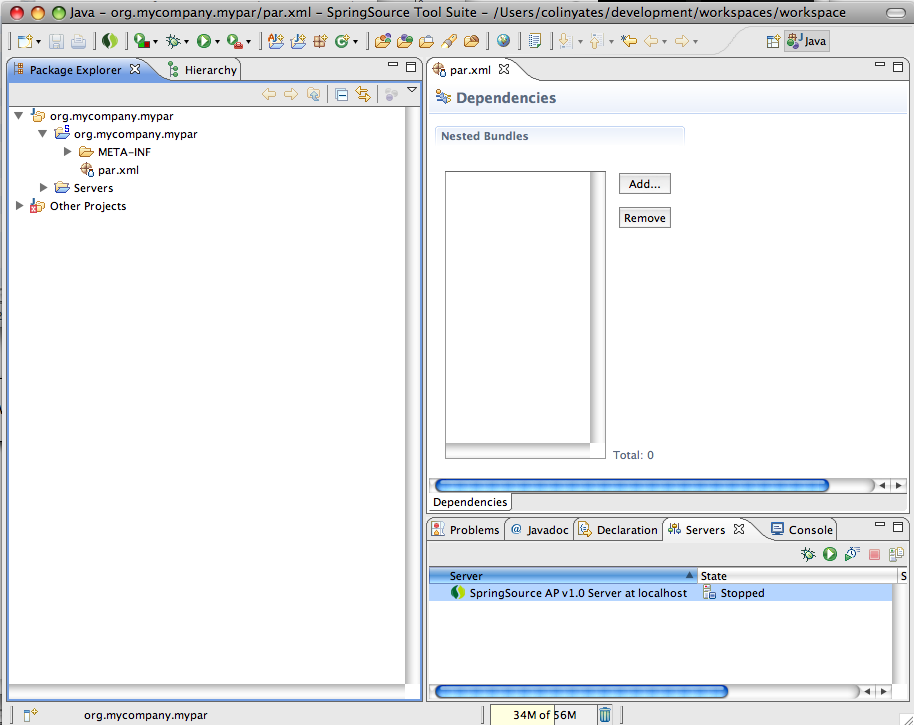Open the New wizard dropdown arrow
Viewport: 914px width, 725px height.
point(38,42)
